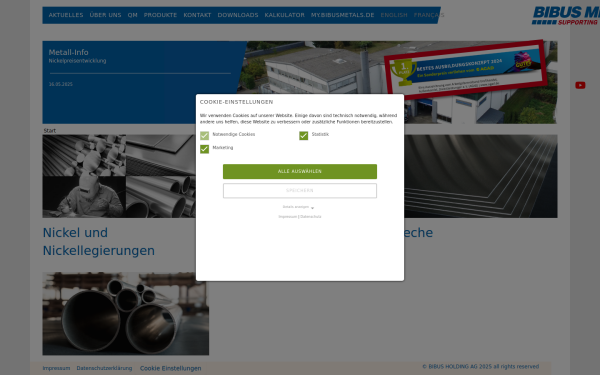Open Impressum link in cookie dialog
Screen dimensions: 600x375
pyautogui.click(x=288, y=217)
